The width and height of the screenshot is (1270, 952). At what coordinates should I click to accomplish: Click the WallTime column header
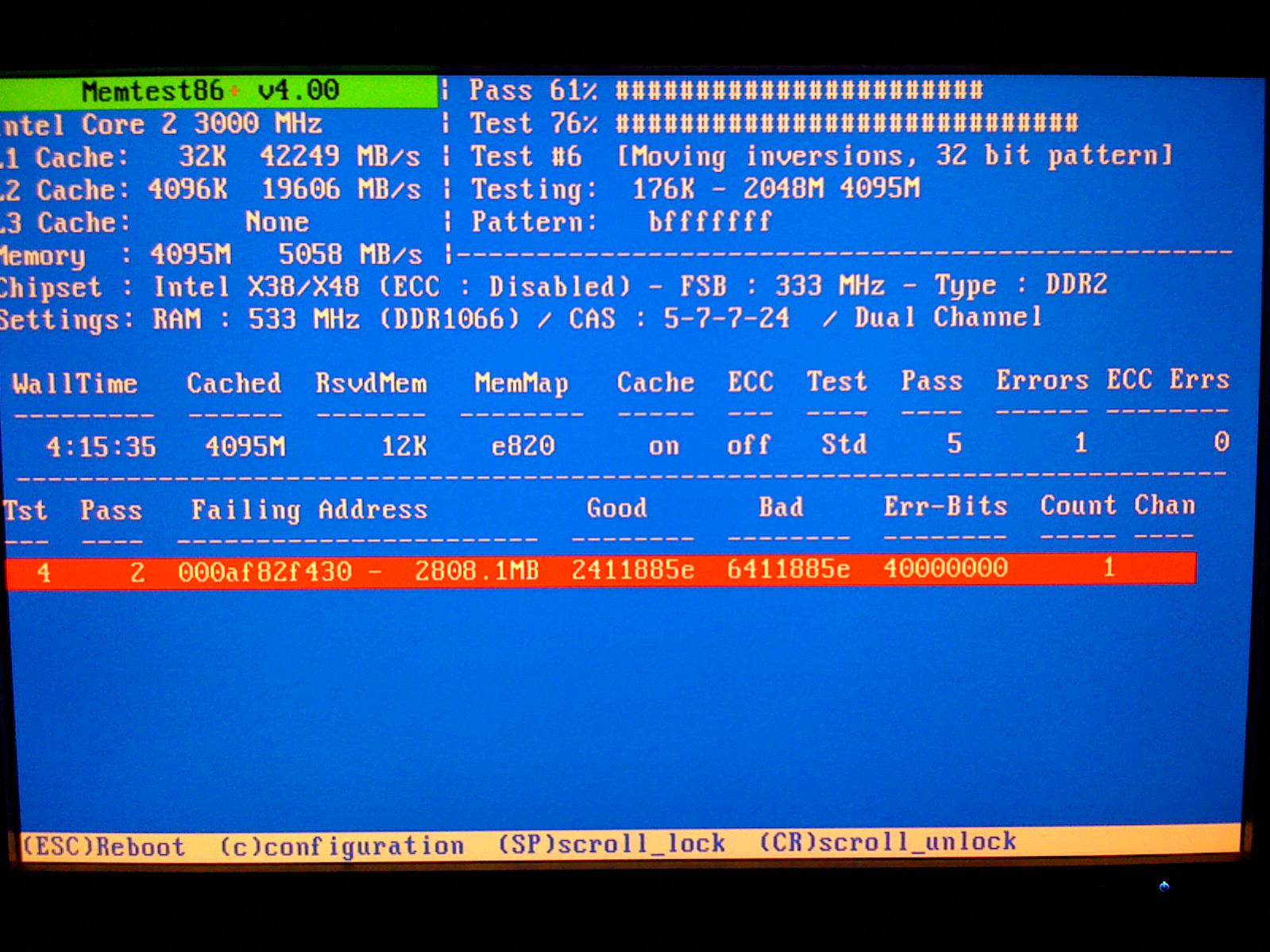[x=75, y=384]
